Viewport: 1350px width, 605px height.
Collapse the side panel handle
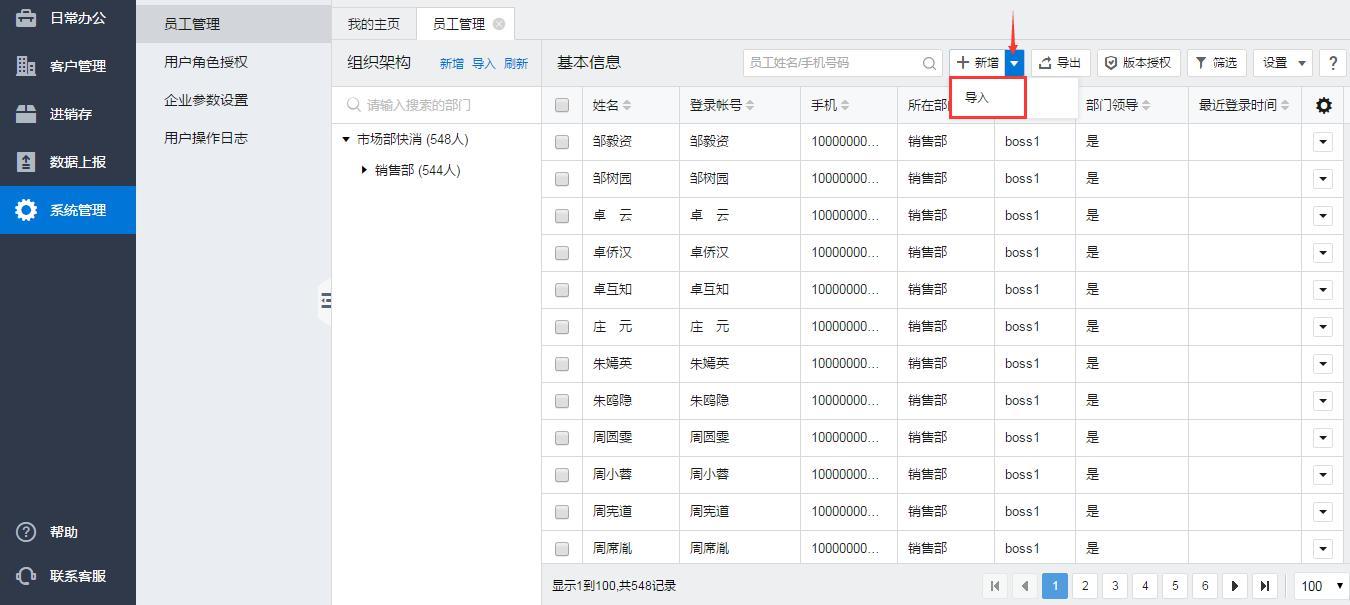[x=325, y=300]
